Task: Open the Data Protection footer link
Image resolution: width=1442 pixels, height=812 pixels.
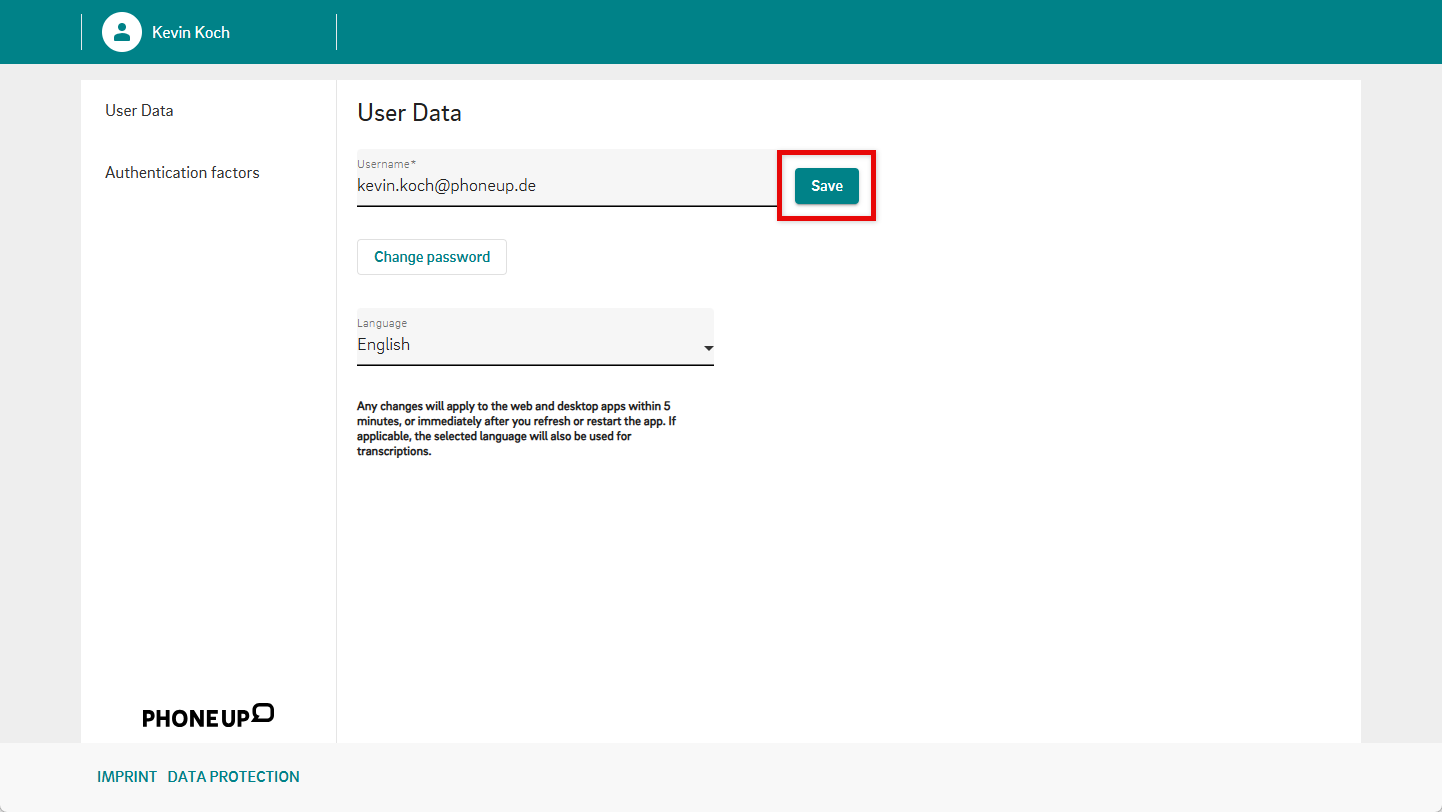Action: click(233, 777)
